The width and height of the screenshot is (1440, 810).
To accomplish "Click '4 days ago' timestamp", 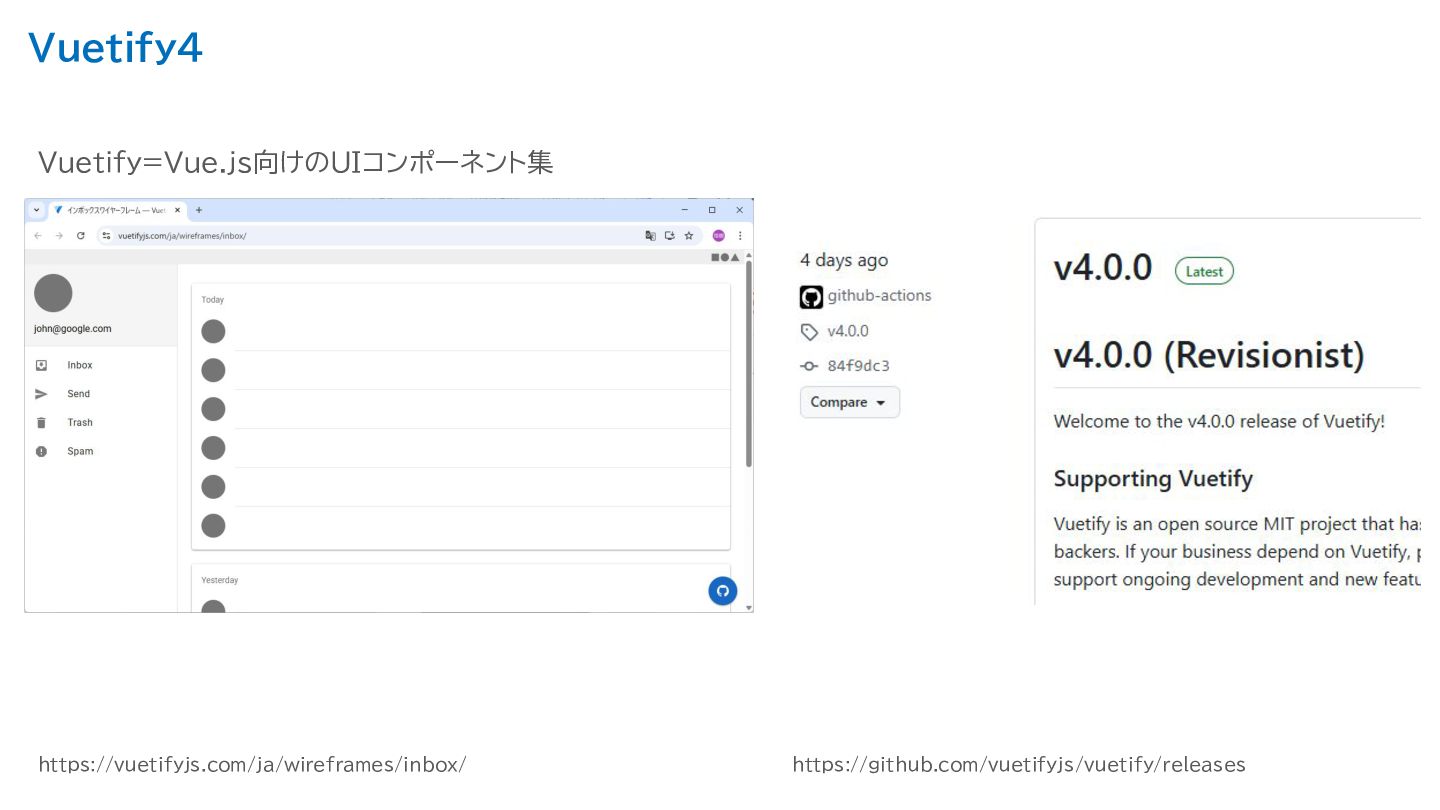I will click(x=844, y=260).
